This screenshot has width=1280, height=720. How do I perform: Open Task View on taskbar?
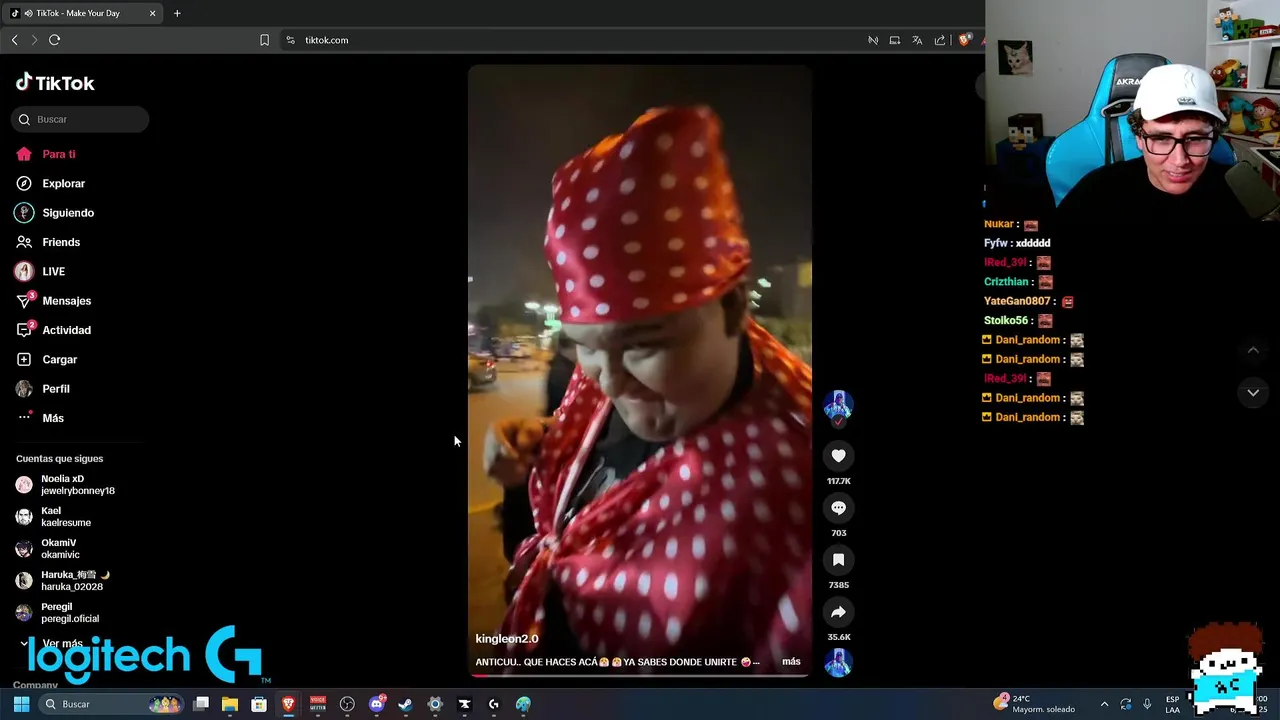pos(201,704)
